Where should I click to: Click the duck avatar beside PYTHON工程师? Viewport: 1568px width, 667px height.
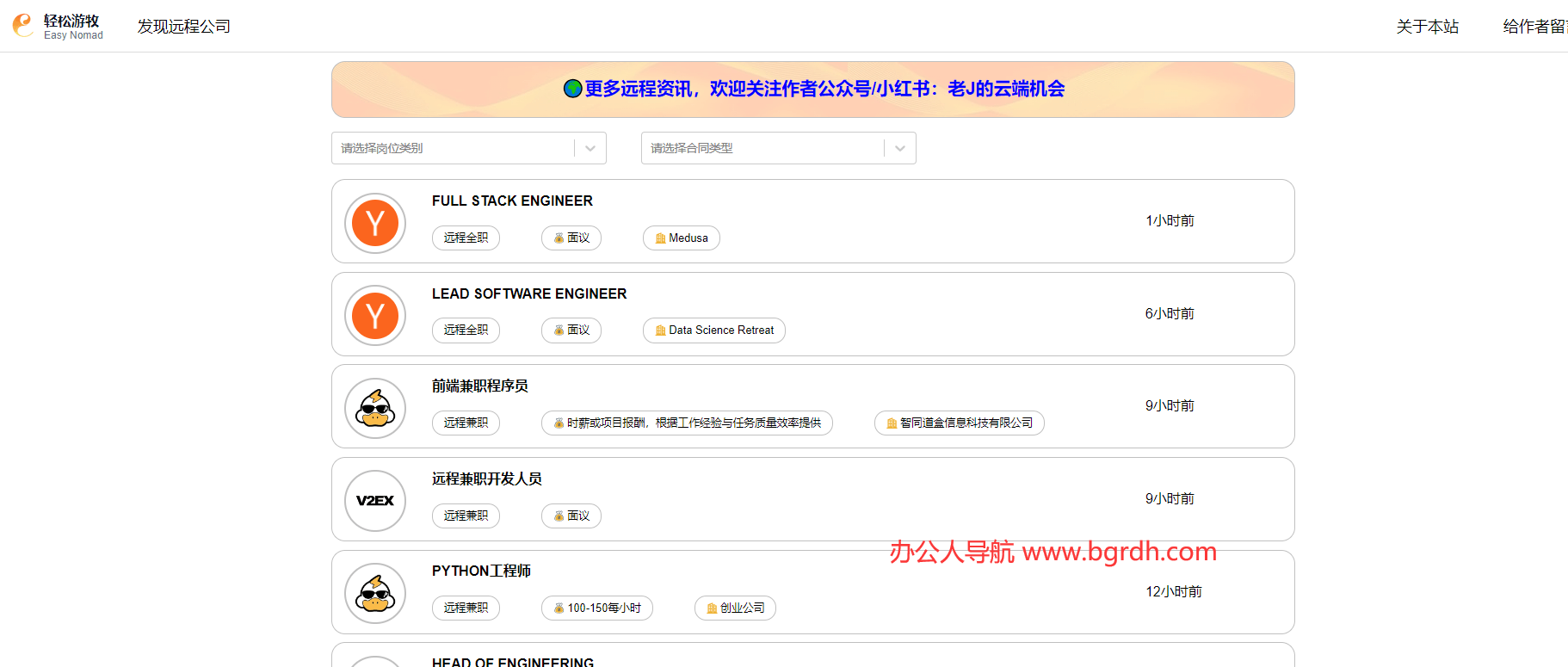point(375,593)
